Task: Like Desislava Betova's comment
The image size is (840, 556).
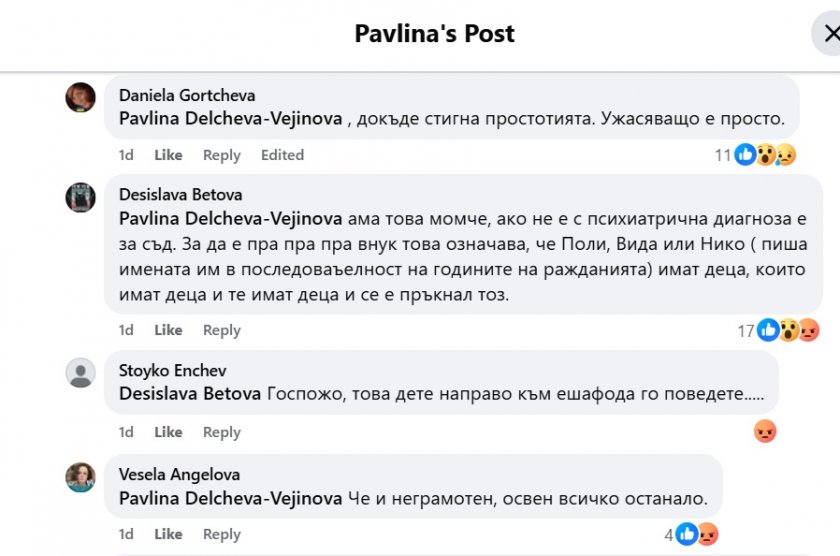Action: 168,330
